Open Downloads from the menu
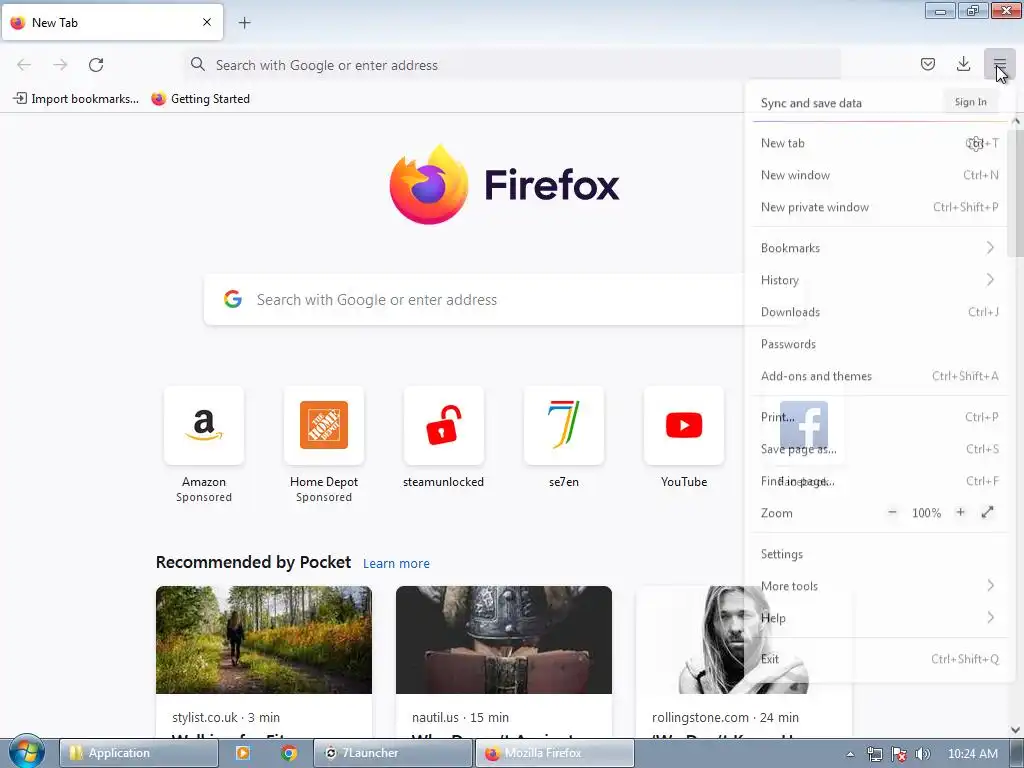 [x=879, y=312]
